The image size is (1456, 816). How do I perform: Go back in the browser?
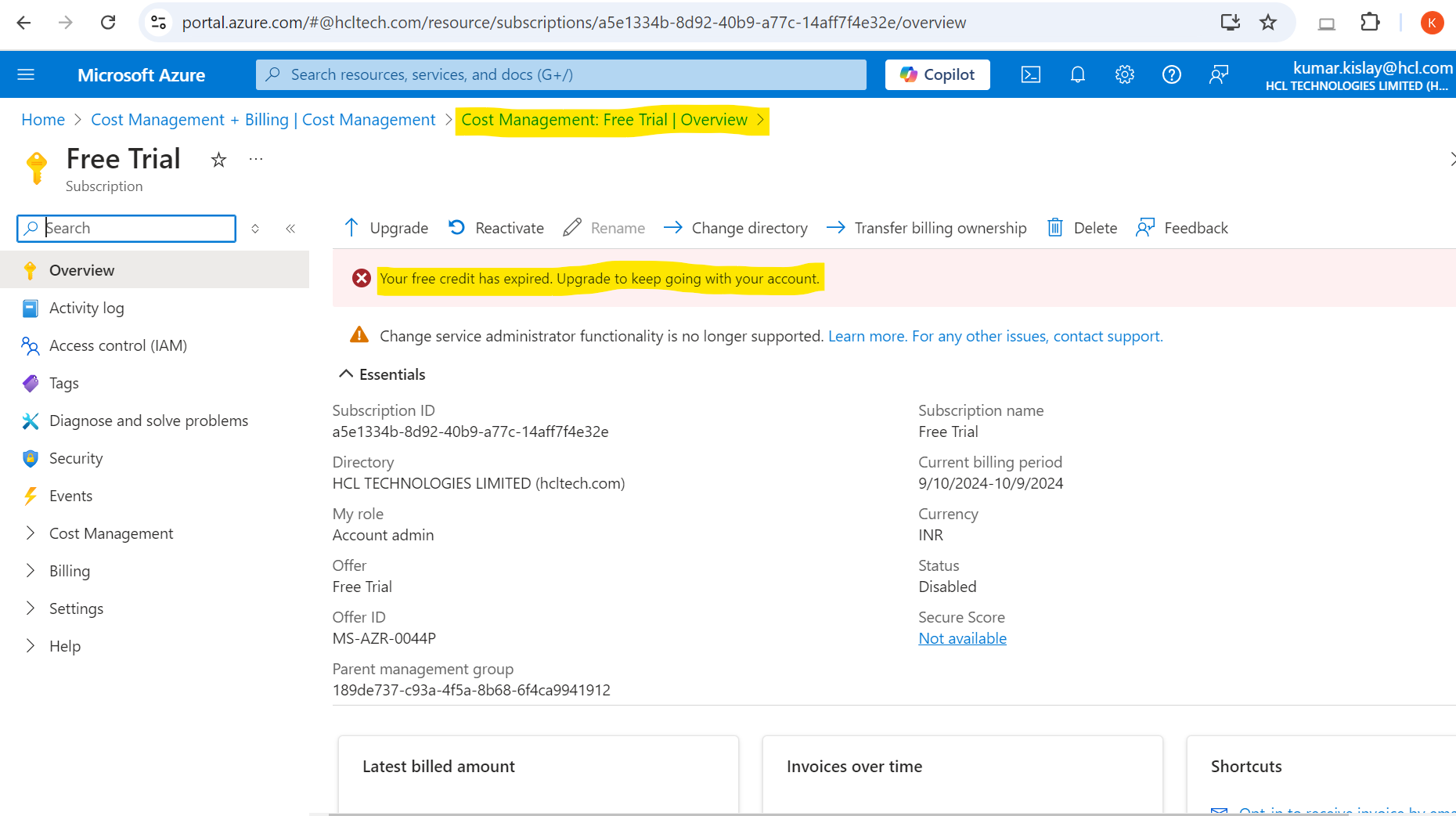click(x=23, y=22)
